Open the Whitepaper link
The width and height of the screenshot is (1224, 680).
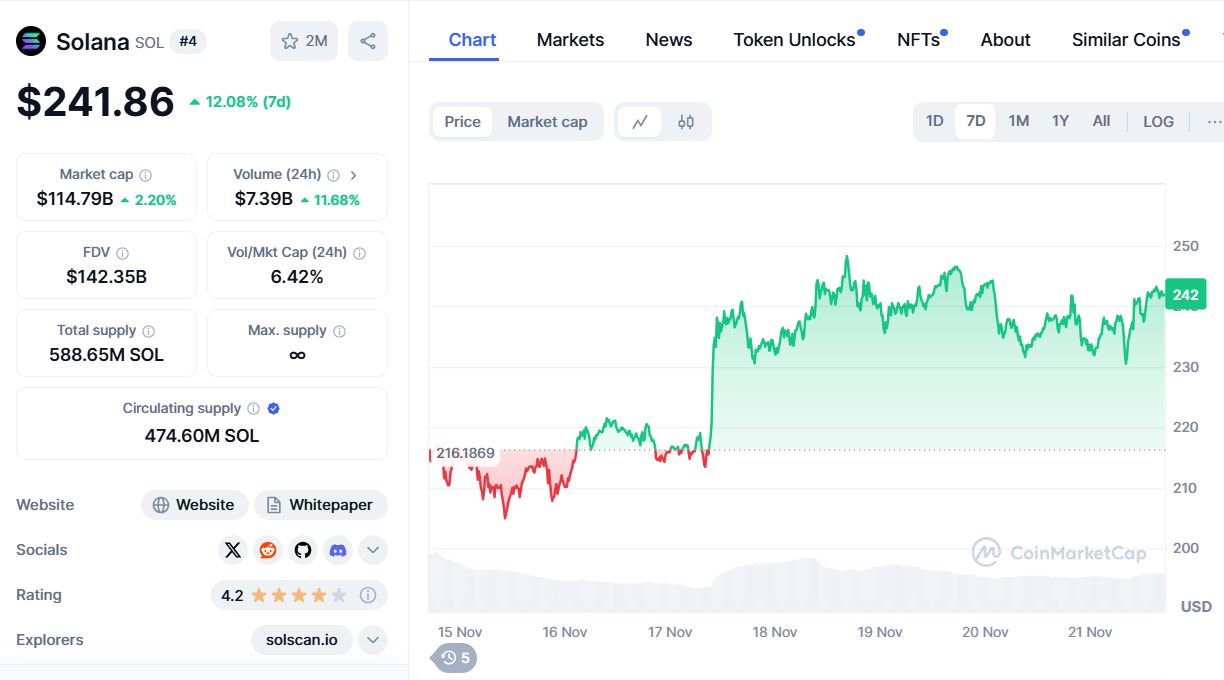tap(320, 505)
